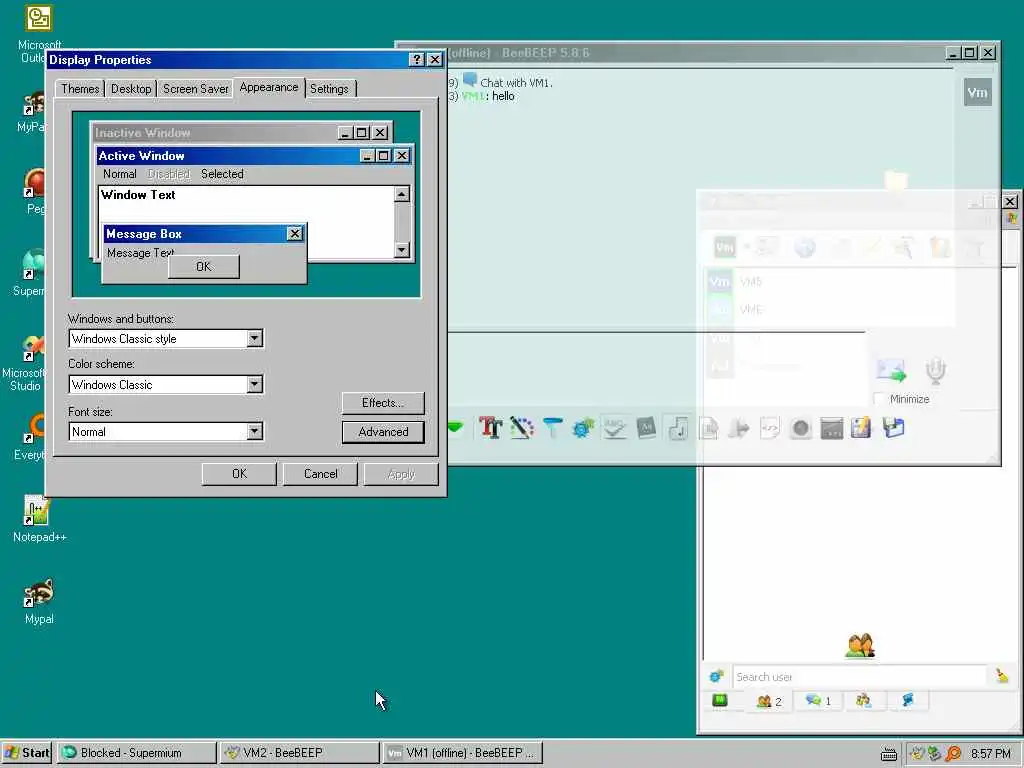Select the Appearance tab
Viewport: 1024px width, 768px height.
click(268, 88)
